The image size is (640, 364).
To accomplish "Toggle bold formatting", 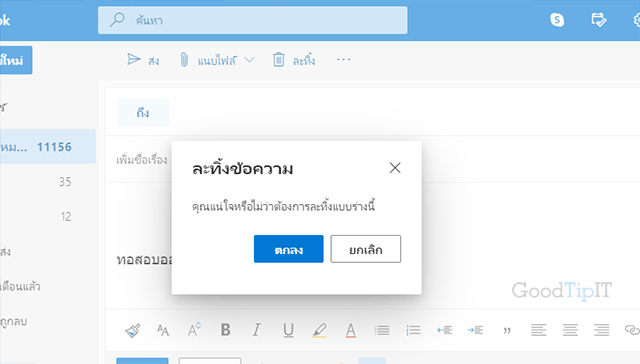I will pyautogui.click(x=225, y=329).
